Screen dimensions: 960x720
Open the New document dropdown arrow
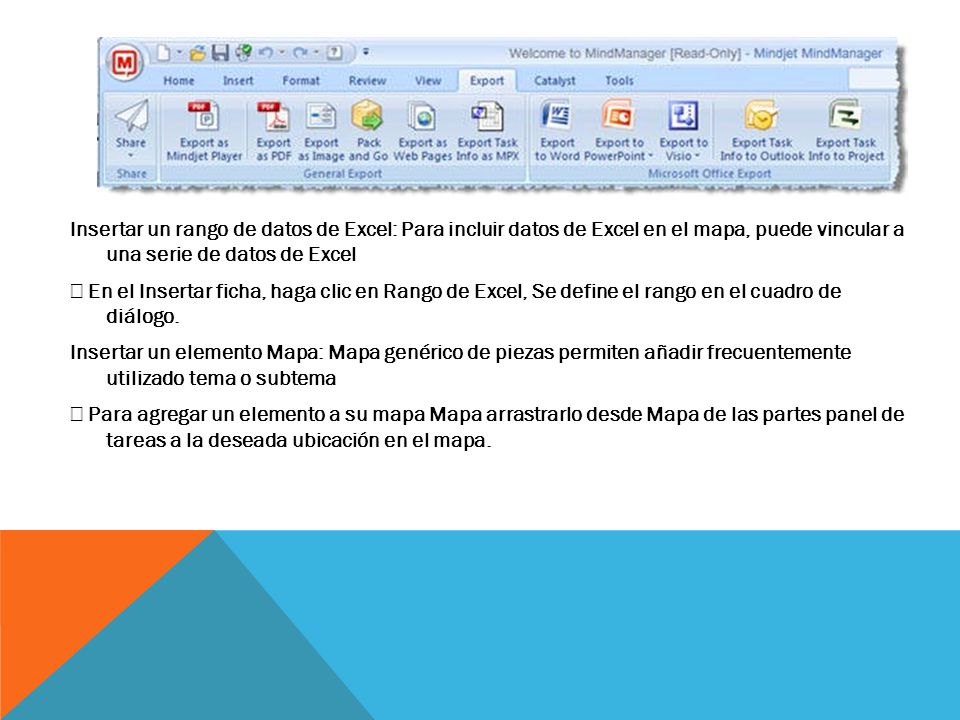point(180,53)
